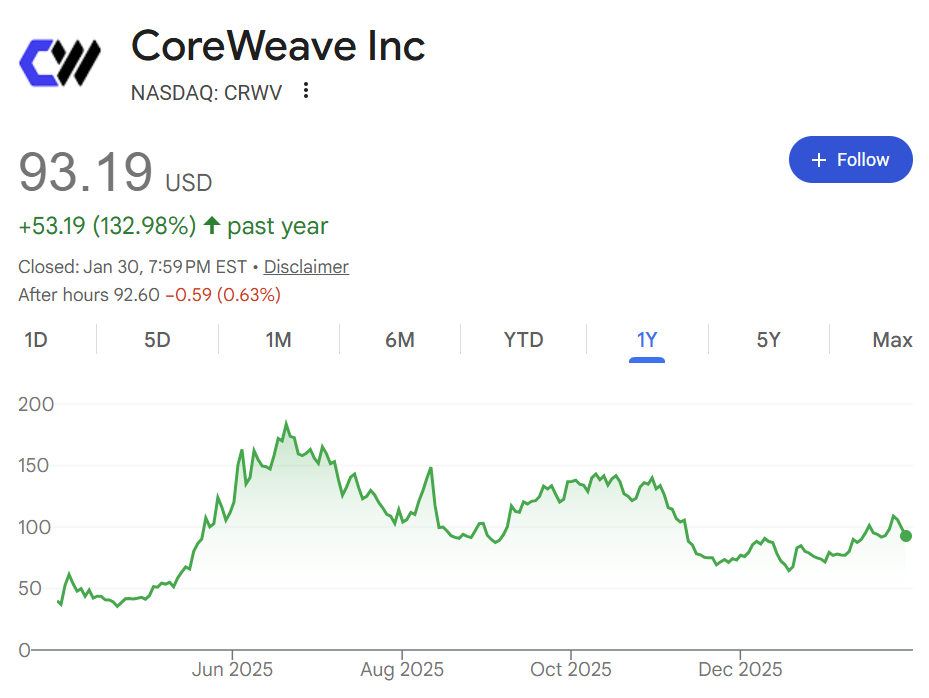Open the 5Y chart view
This screenshot has width=929, height=698.
[x=768, y=340]
